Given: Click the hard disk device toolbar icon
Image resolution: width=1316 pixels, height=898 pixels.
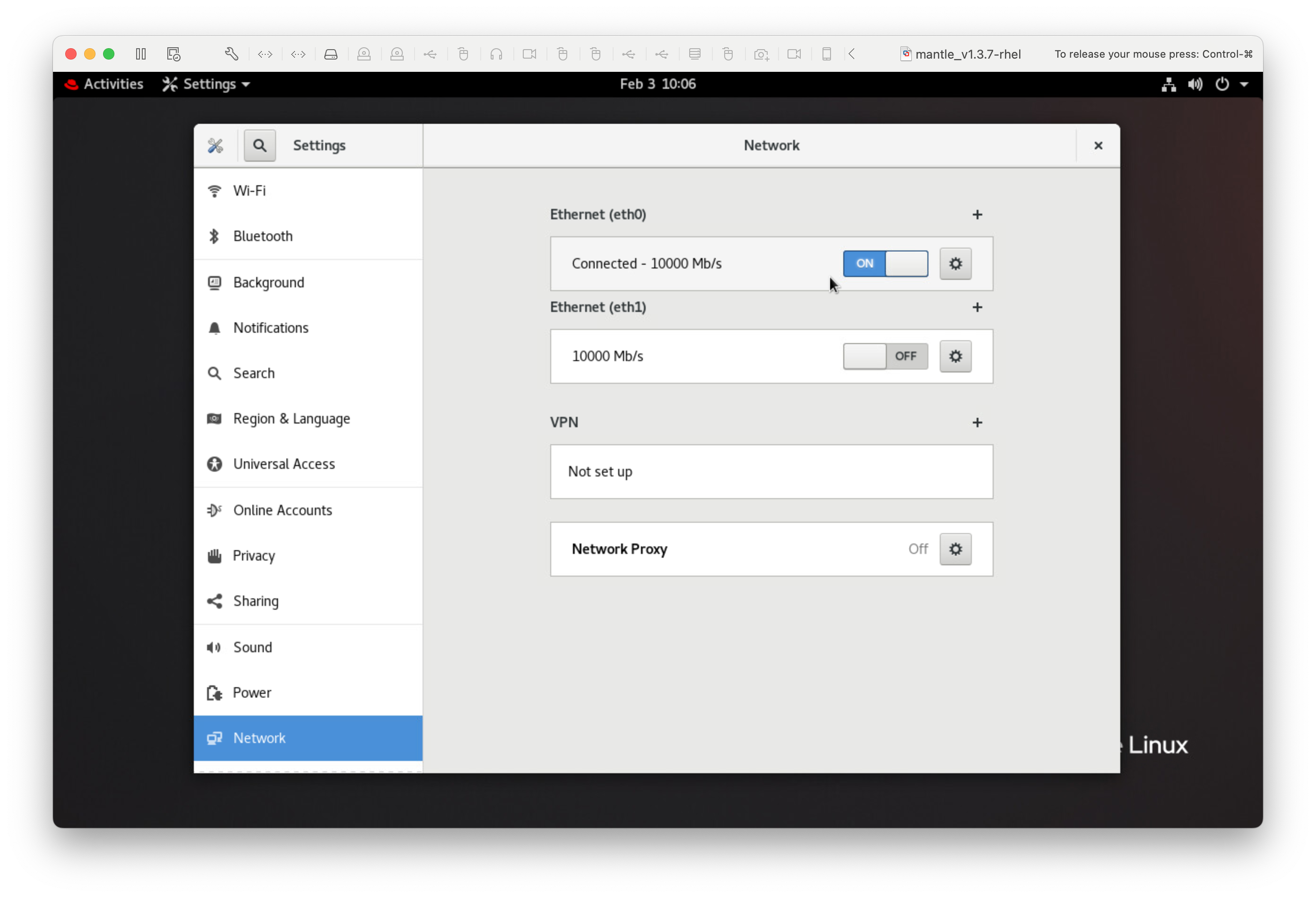Looking at the screenshot, I should (331, 54).
